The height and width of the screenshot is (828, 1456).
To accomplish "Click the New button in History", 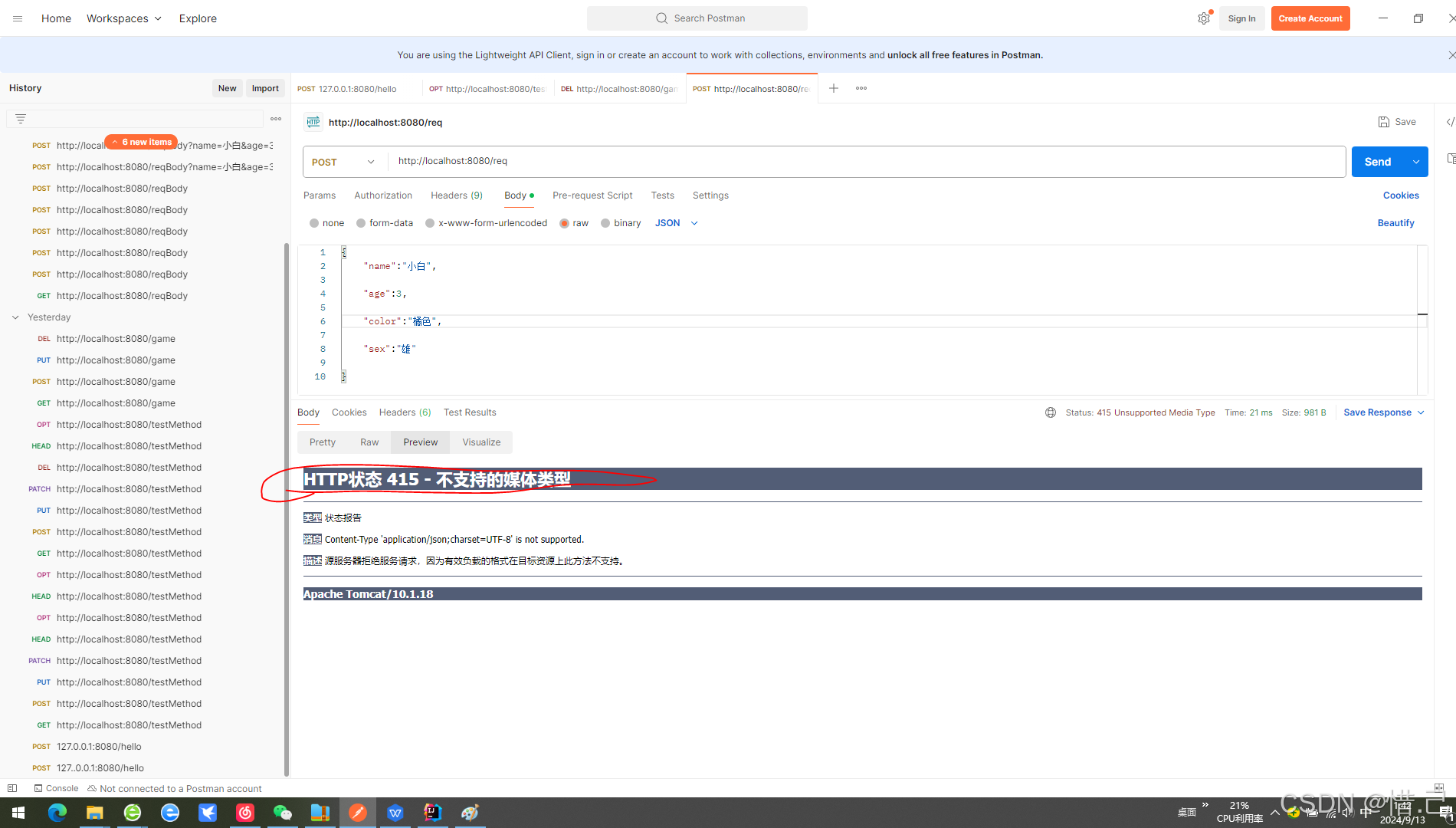I will click(227, 88).
